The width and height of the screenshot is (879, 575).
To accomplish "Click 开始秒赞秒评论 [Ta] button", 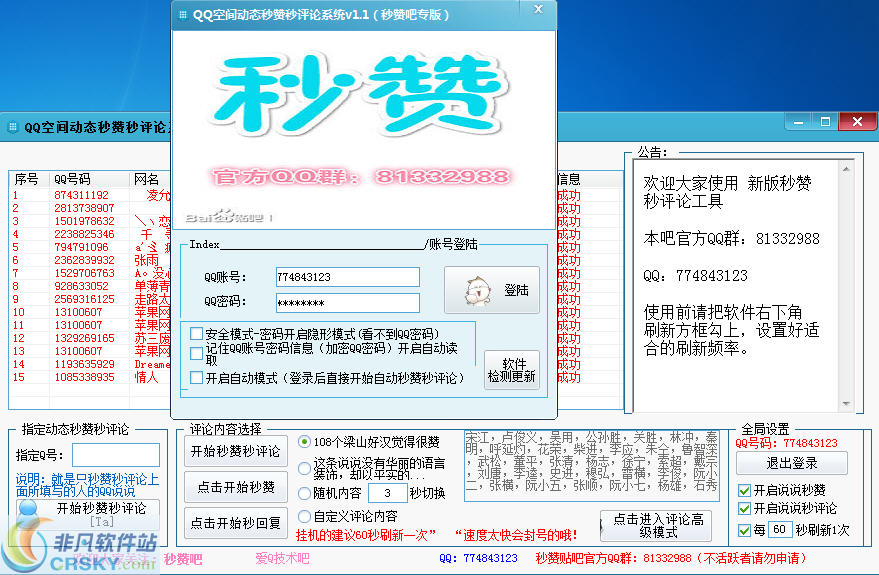I will pyautogui.click(x=90, y=514).
